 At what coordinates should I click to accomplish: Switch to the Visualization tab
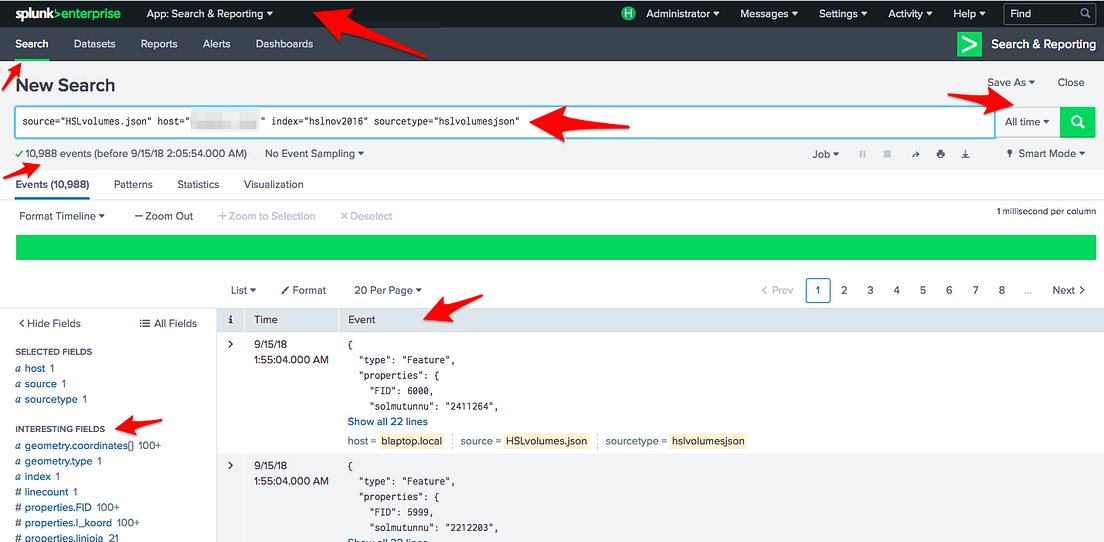pyautogui.click(x=273, y=184)
